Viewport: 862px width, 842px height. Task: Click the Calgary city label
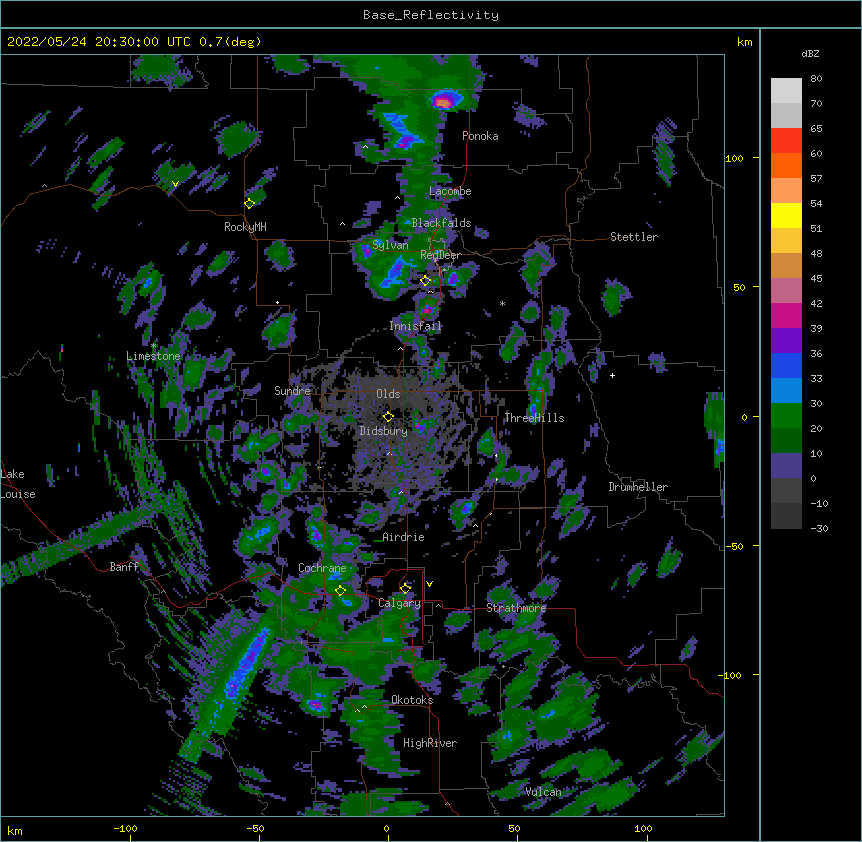[x=399, y=603]
